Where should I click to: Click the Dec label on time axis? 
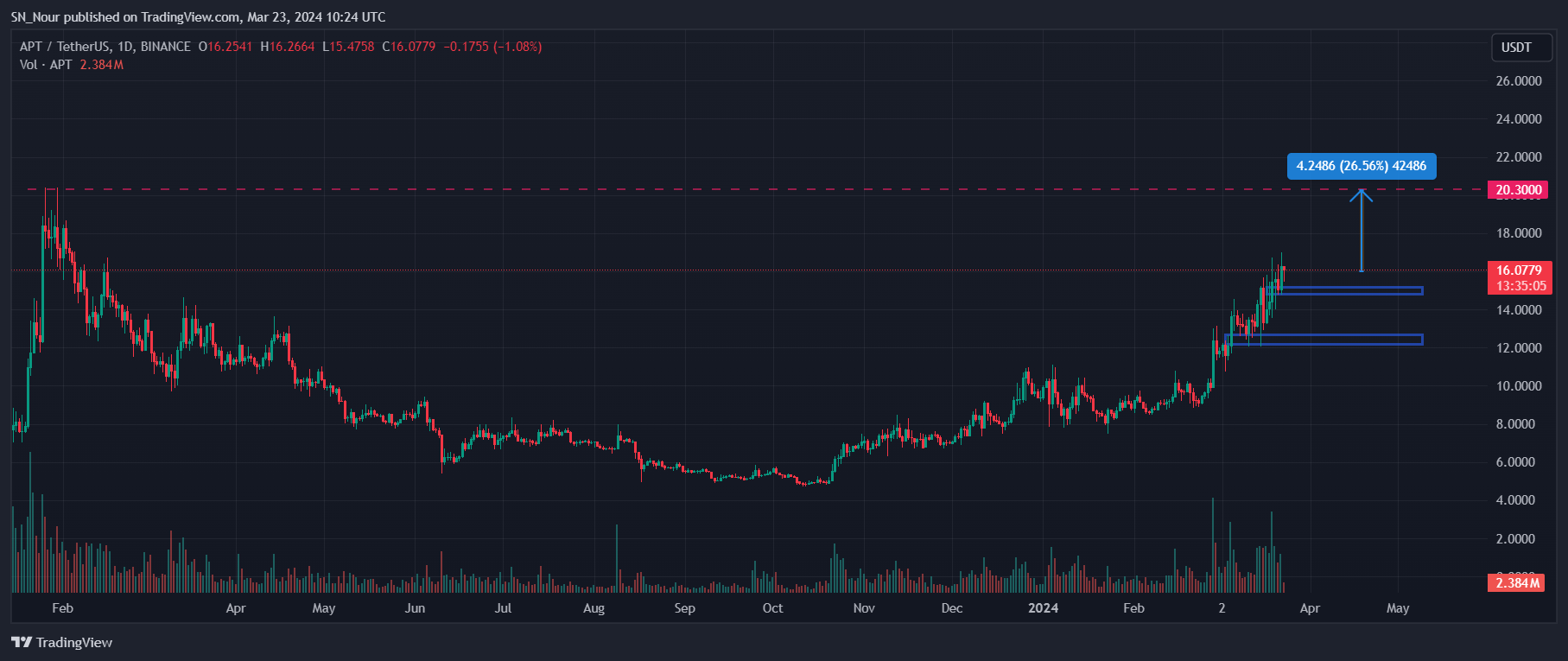pyautogui.click(x=952, y=608)
